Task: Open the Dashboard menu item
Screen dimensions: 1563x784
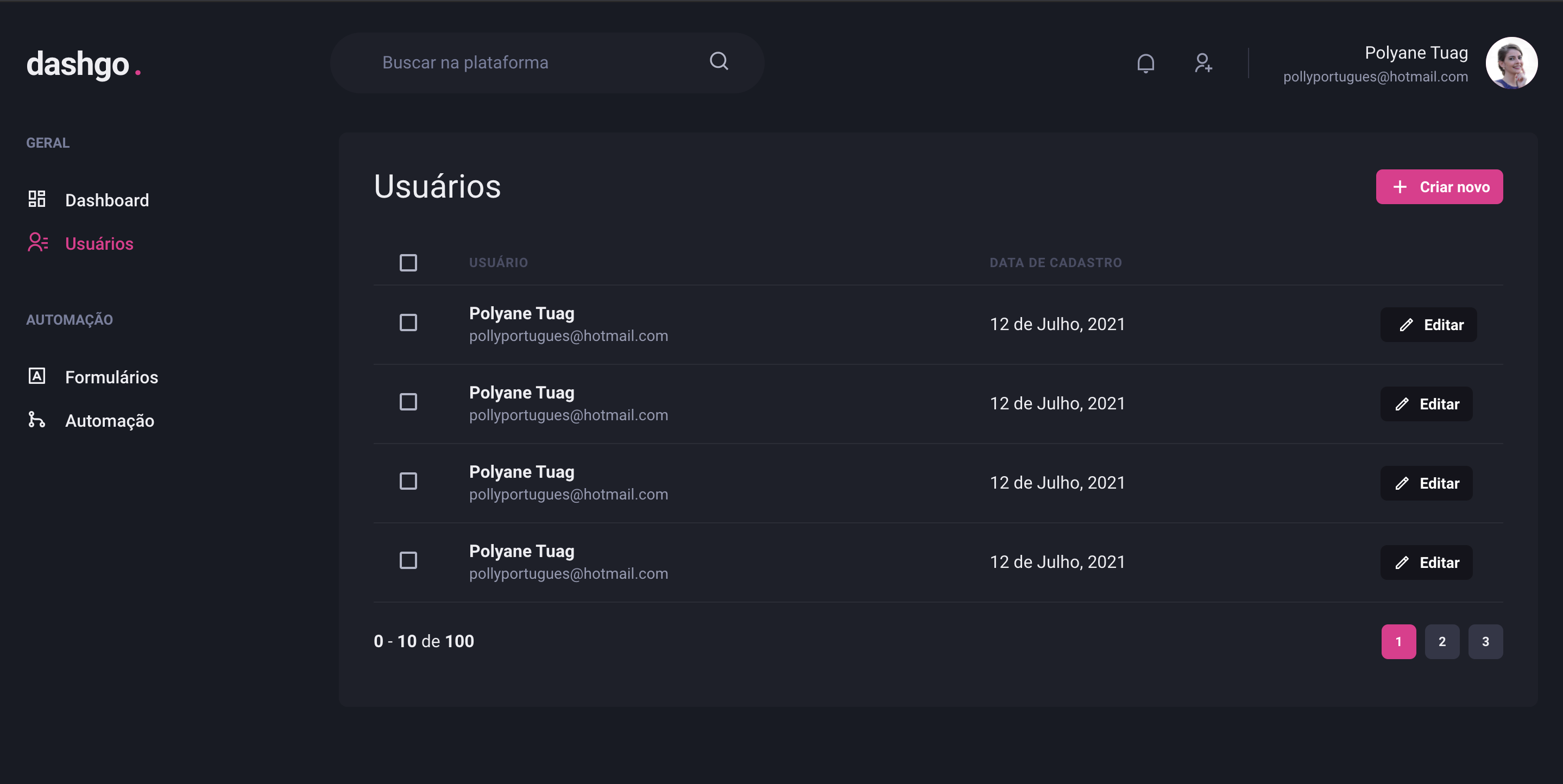Action: 107,200
